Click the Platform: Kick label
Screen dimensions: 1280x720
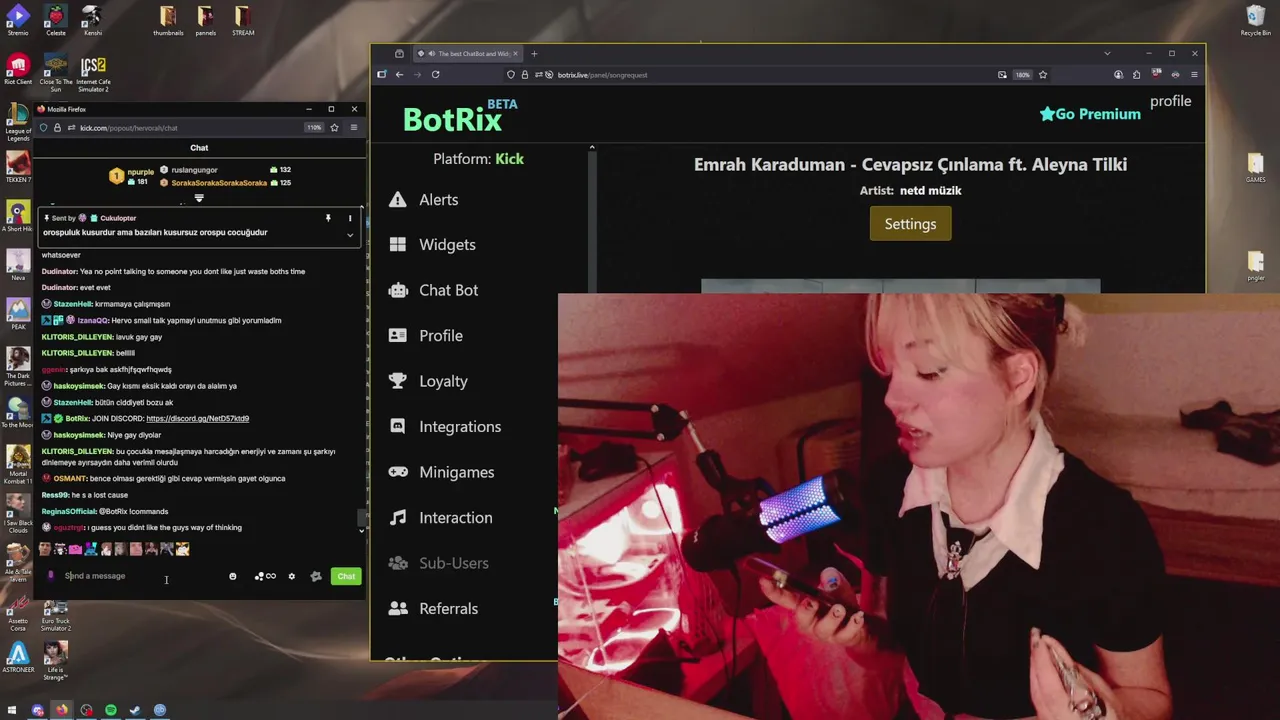[x=478, y=159]
